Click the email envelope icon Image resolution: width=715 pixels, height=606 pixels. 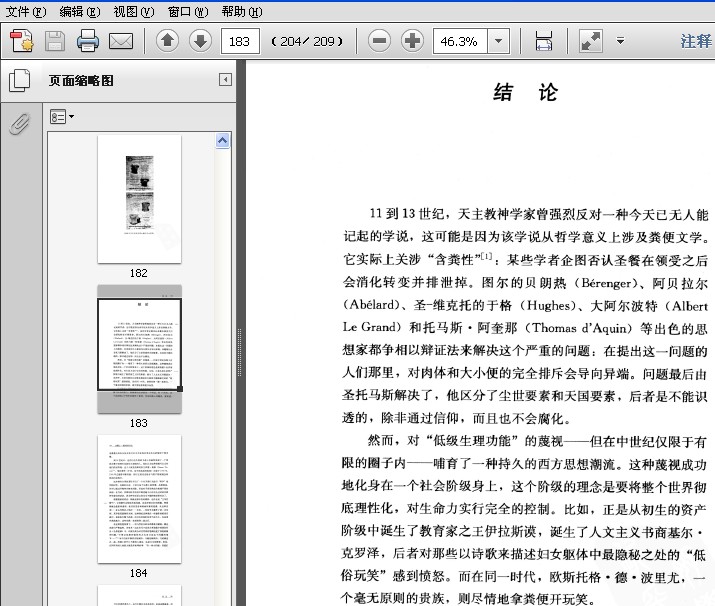click(x=121, y=41)
